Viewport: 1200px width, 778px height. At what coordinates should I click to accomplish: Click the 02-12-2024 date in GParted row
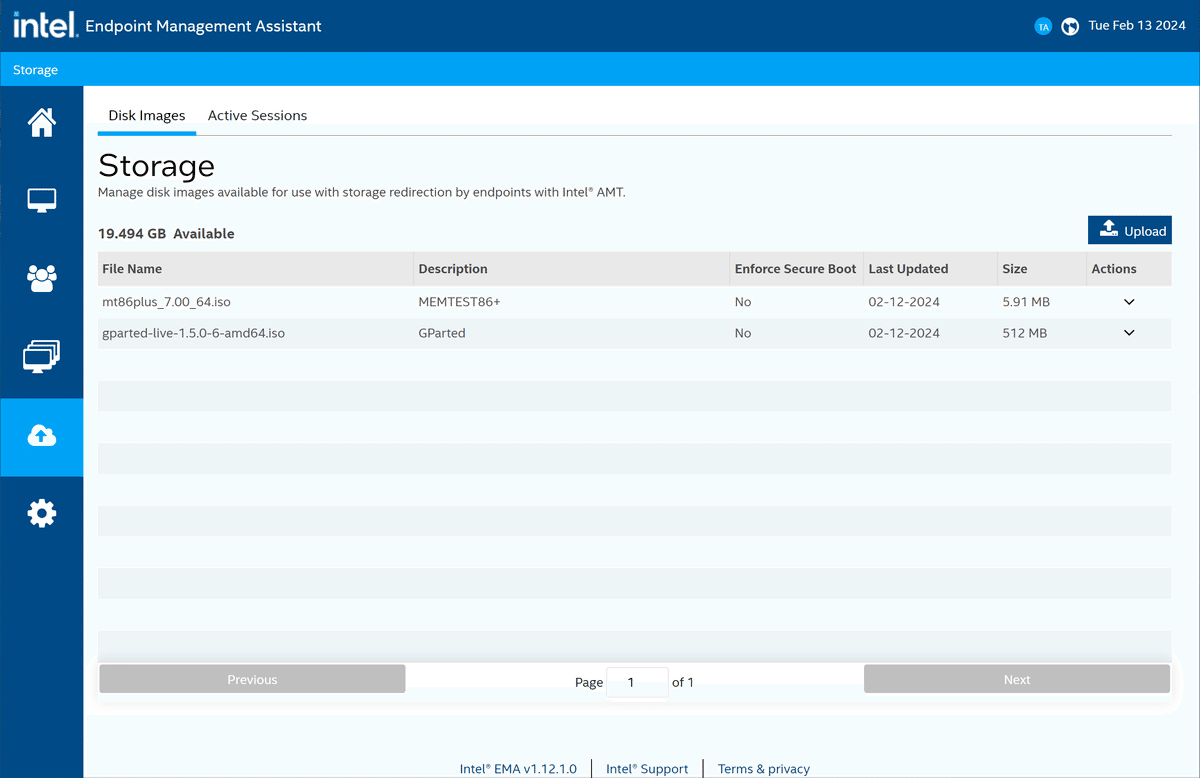click(x=904, y=333)
